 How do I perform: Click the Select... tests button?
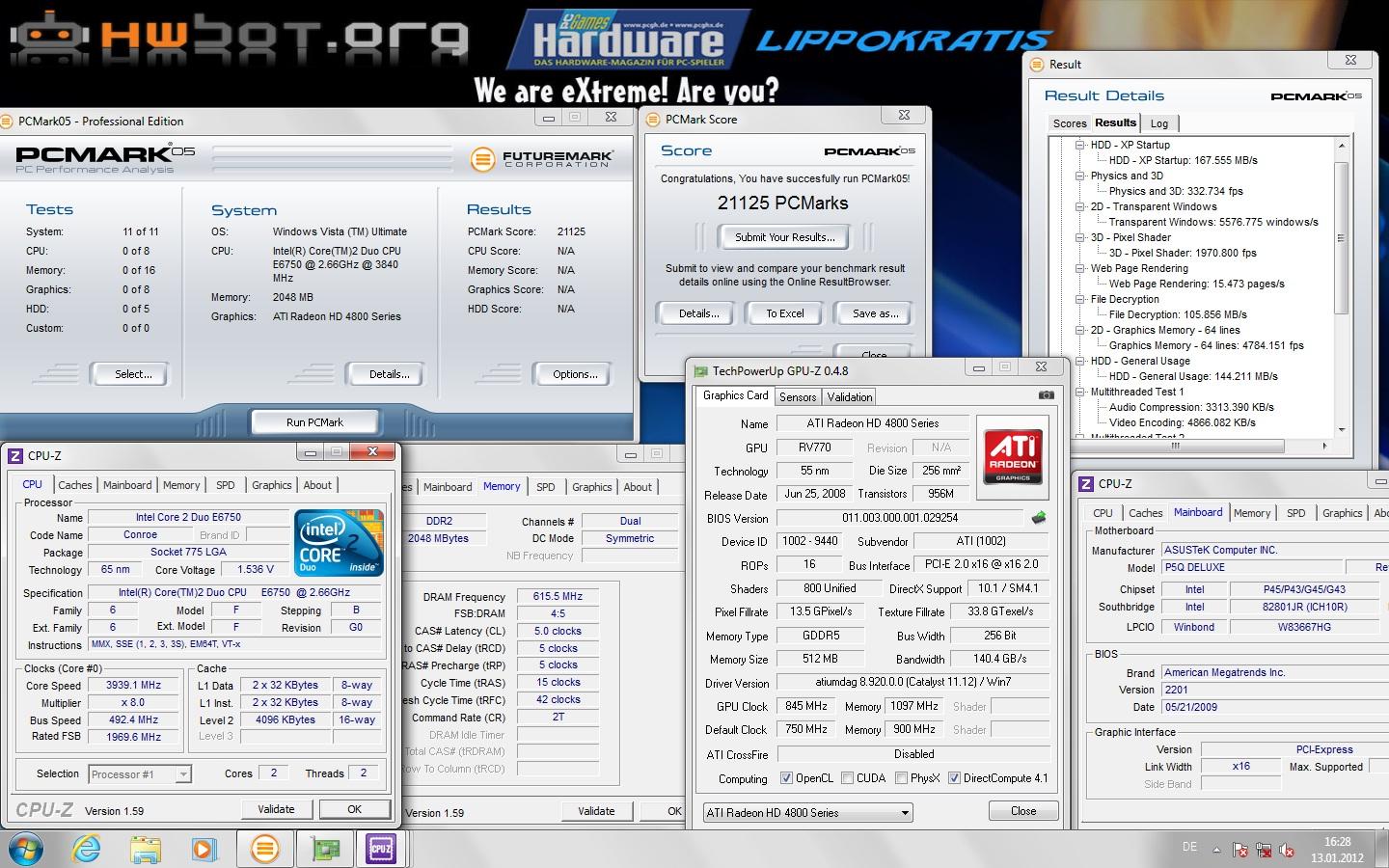pos(133,374)
